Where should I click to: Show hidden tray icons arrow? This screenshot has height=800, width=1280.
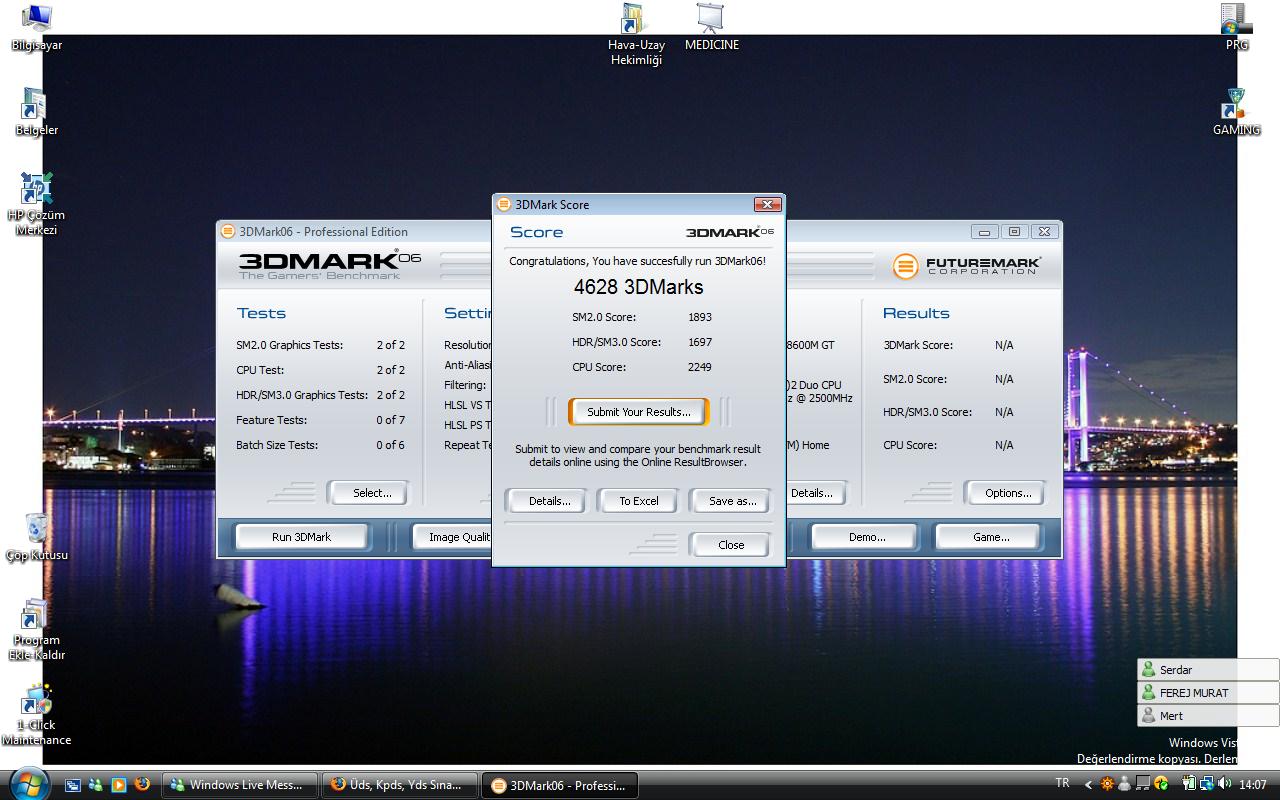click(1088, 785)
